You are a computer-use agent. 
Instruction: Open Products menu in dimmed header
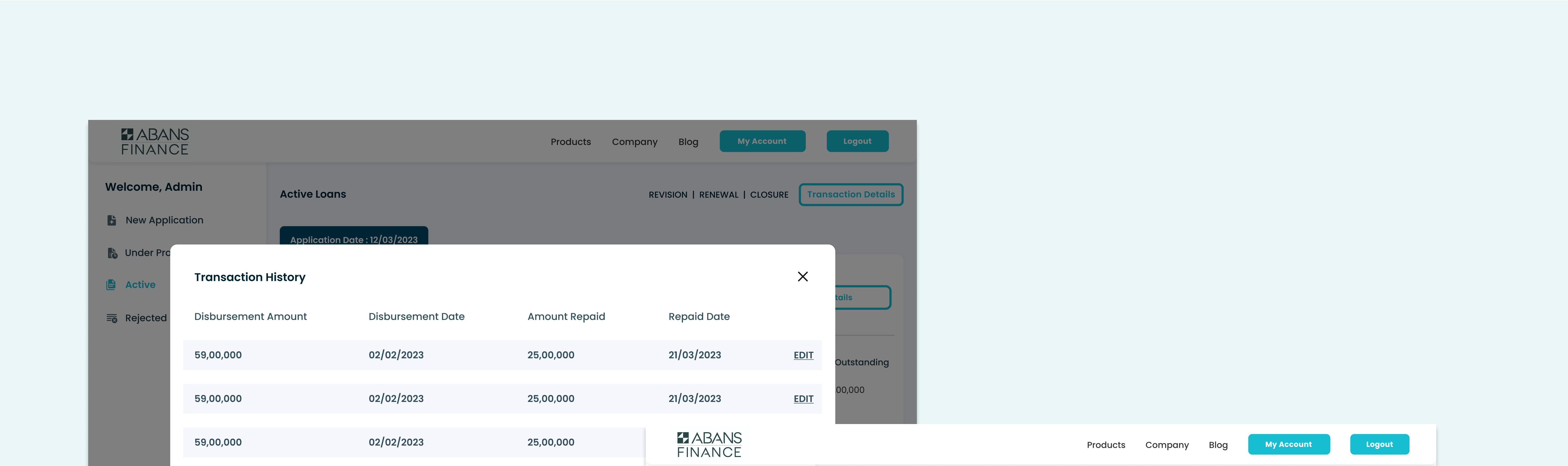pos(570,142)
